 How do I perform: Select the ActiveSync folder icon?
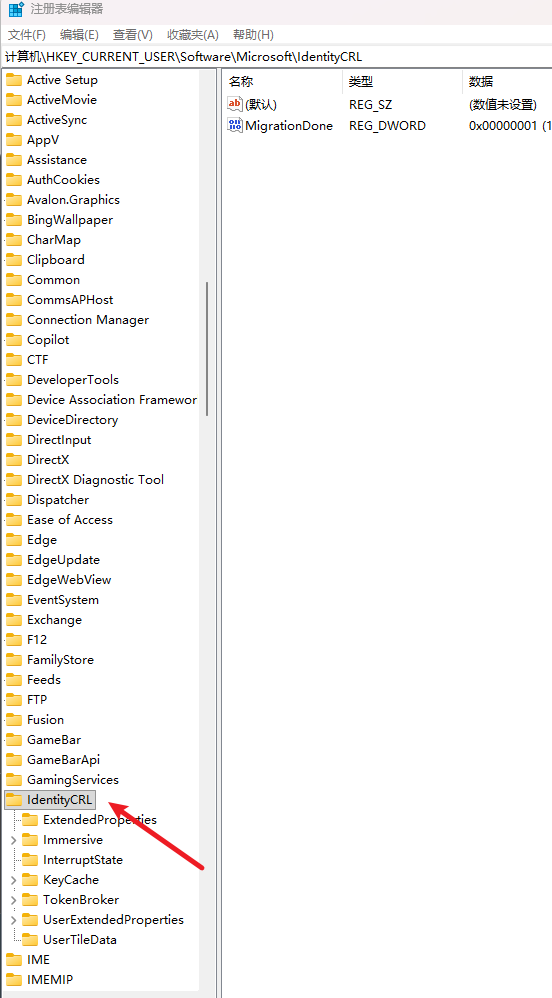[14, 120]
